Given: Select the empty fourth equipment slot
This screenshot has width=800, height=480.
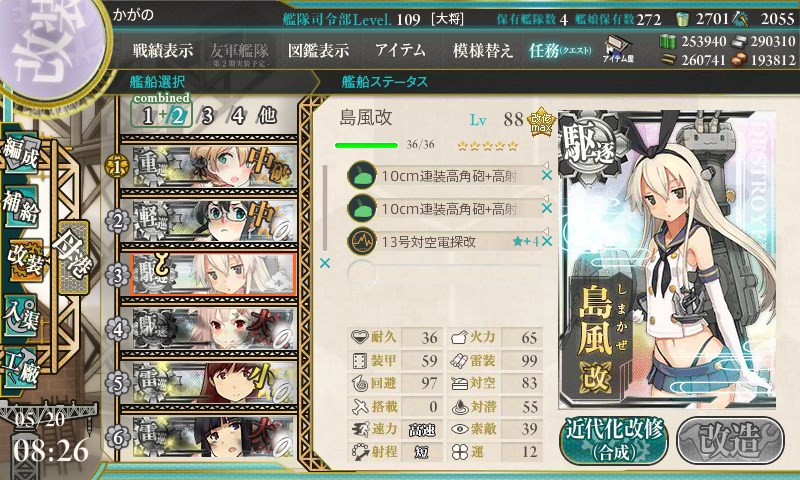Looking at the screenshot, I should pos(444,273).
